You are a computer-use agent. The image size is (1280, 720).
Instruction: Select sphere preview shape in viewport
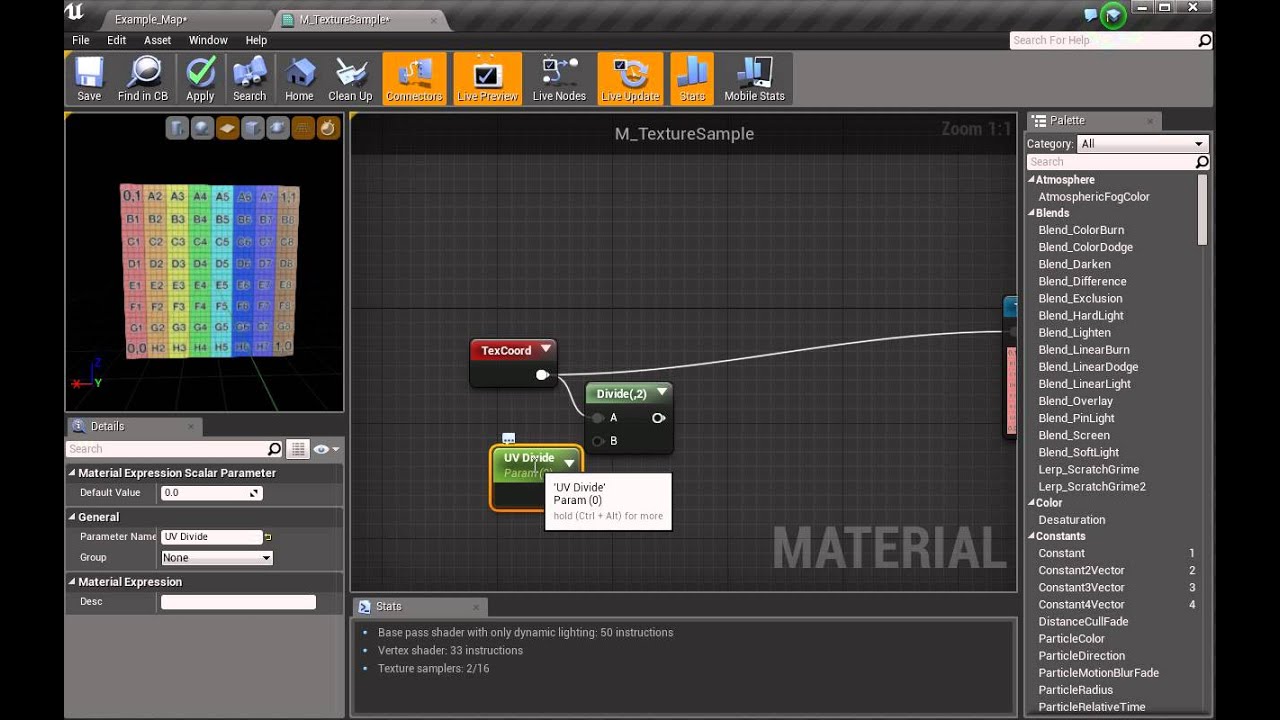[202, 128]
